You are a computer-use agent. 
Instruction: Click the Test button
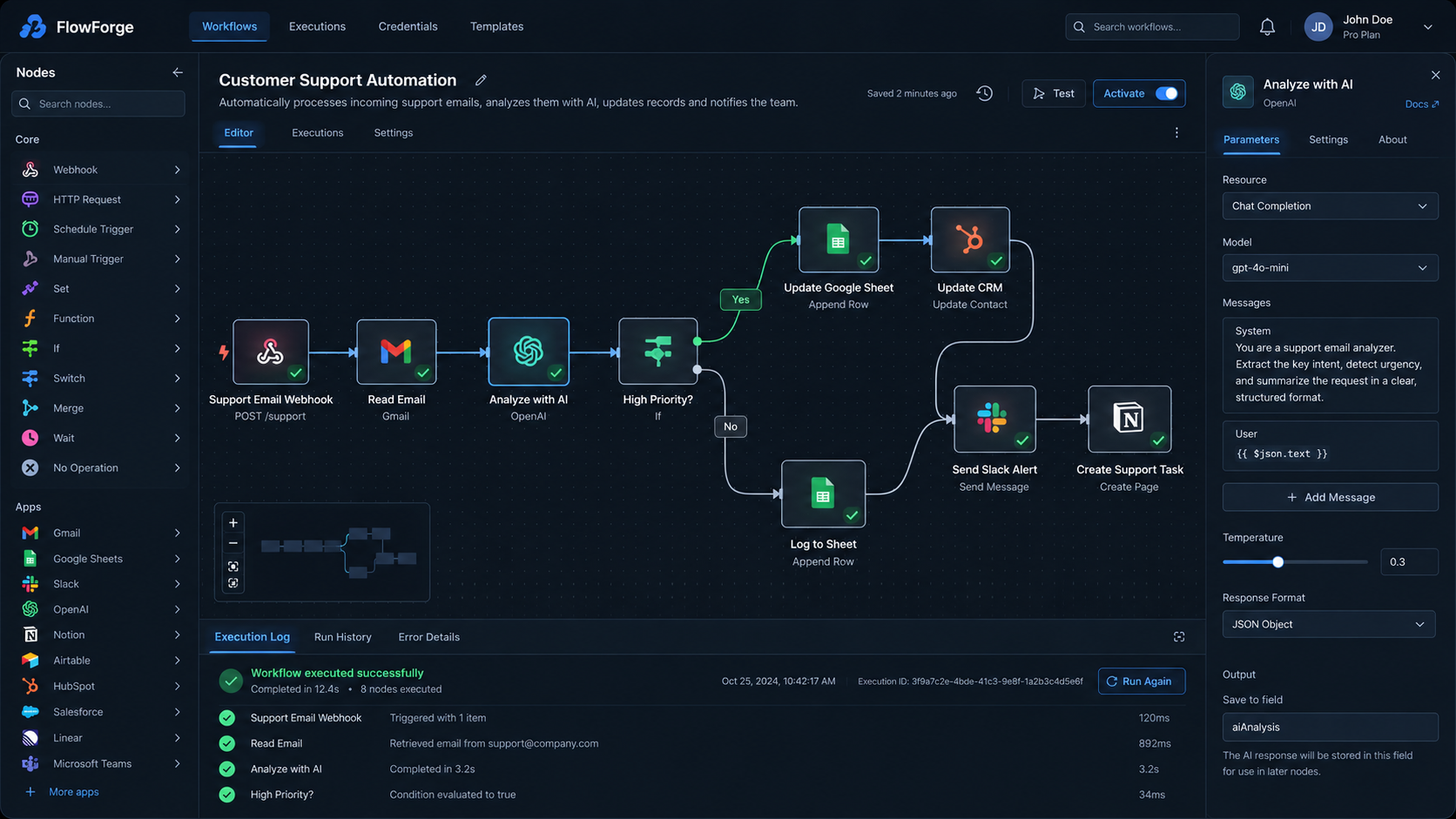coord(1054,93)
